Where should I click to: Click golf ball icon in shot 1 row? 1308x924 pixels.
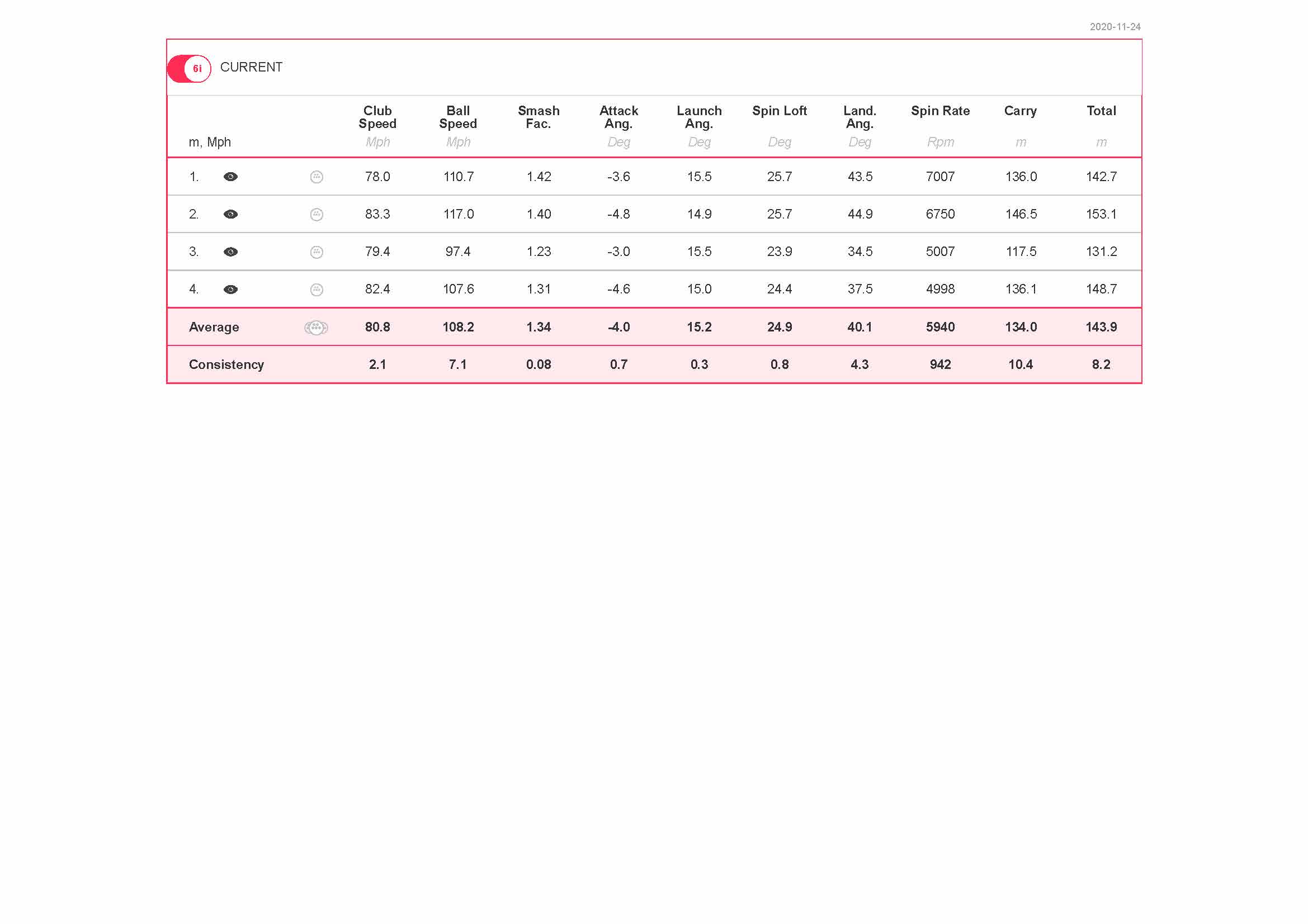(x=317, y=177)
